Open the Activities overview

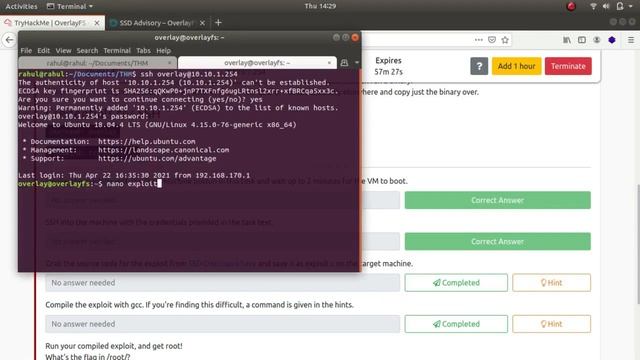point(21,6)
